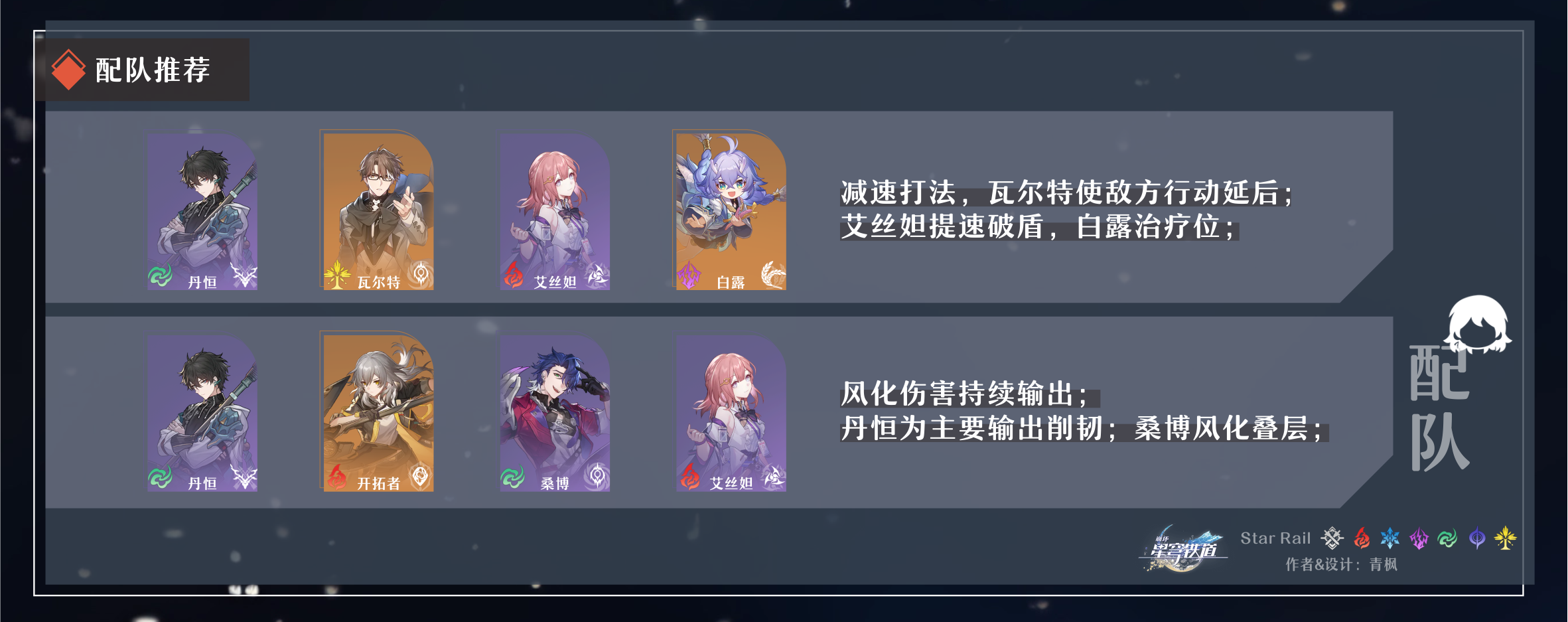
Task: Click the 作者&设计：青枫 credit text
Action: [x=1341, y=564]
